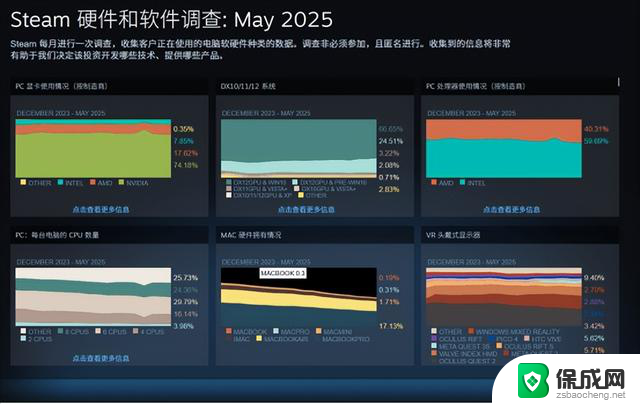This screenshot has height=404, width=640.
Task: Click the '17.62%' value in graphics card panel
Action: [x=186, y=153]
